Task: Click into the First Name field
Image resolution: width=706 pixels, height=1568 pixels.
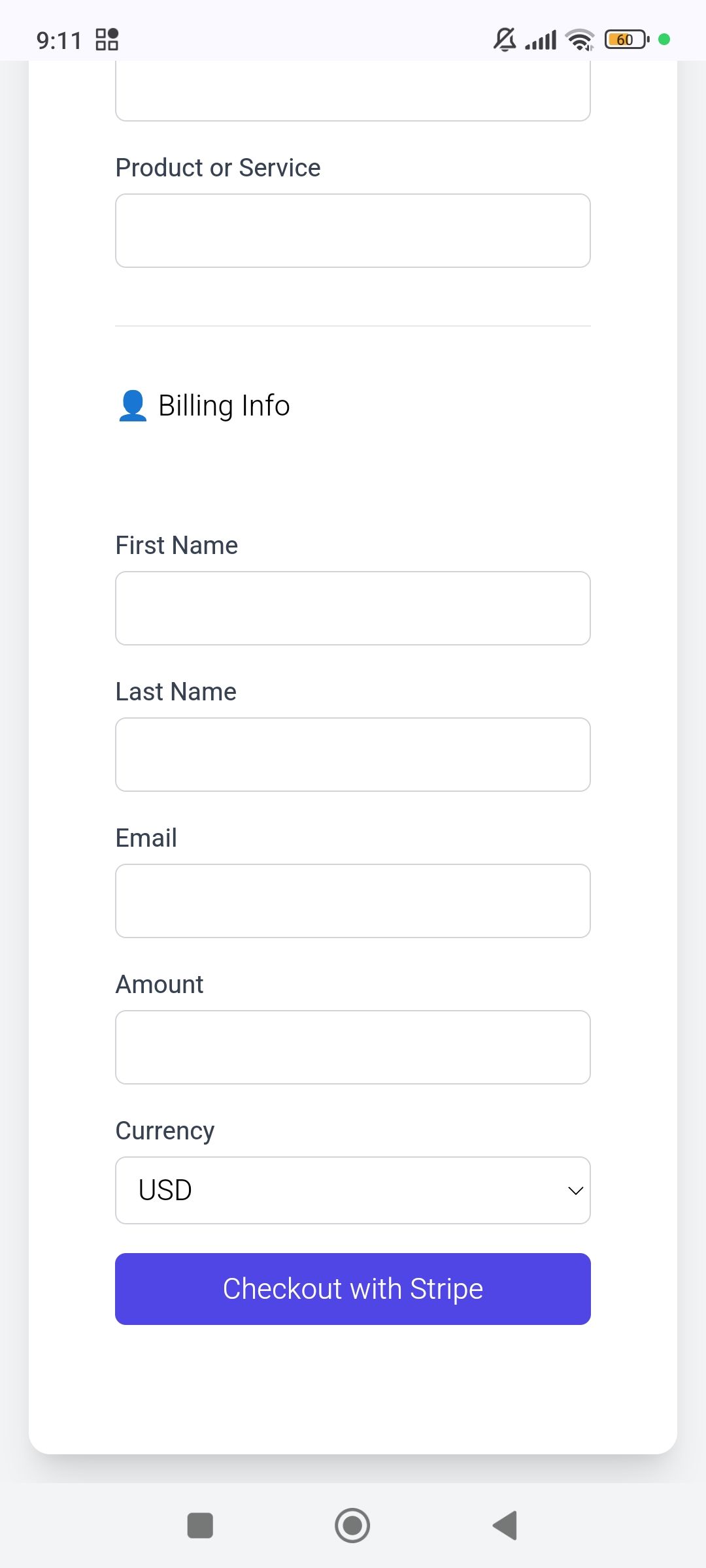Action: 353,608
